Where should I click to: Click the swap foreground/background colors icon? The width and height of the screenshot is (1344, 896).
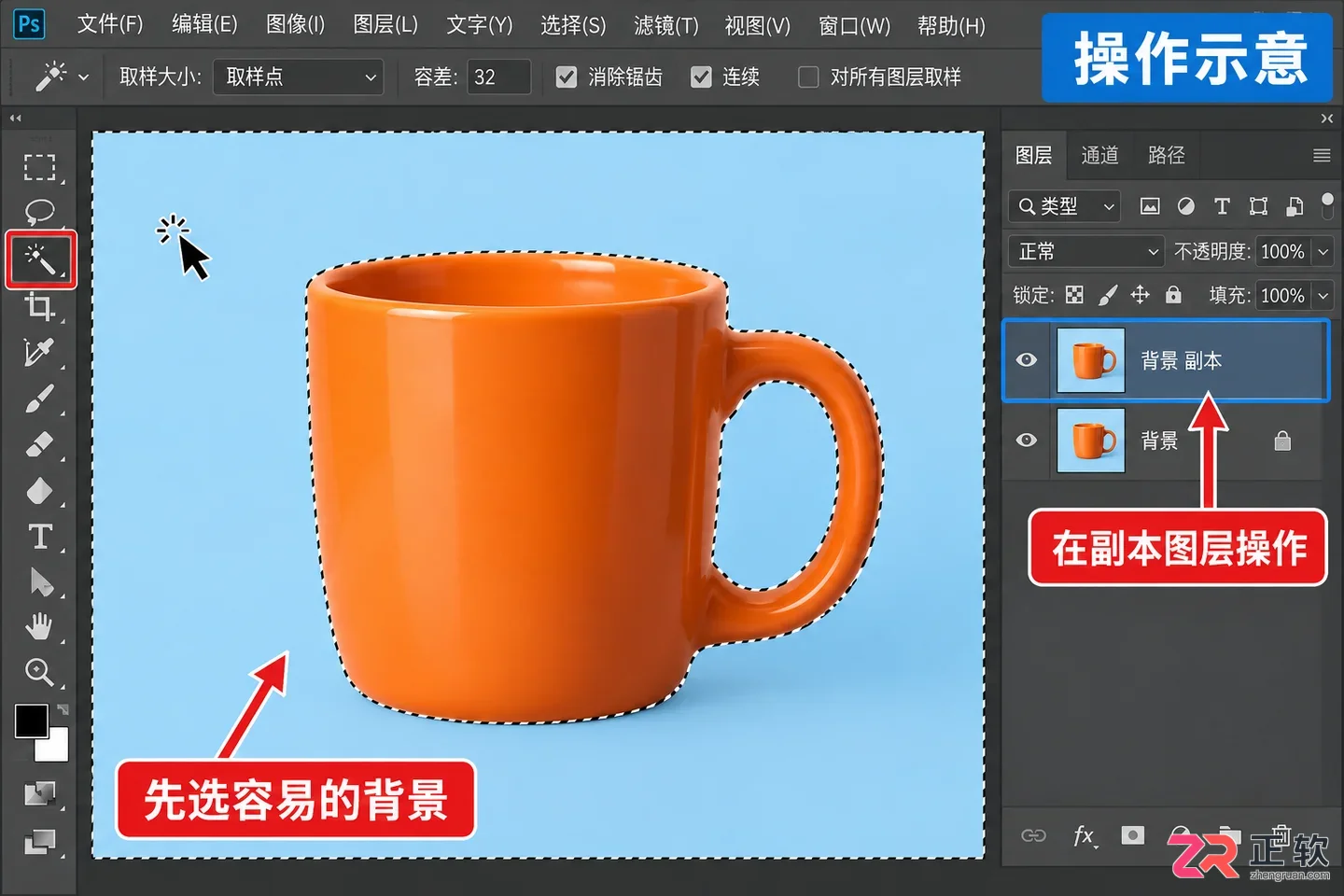point(63,710)
